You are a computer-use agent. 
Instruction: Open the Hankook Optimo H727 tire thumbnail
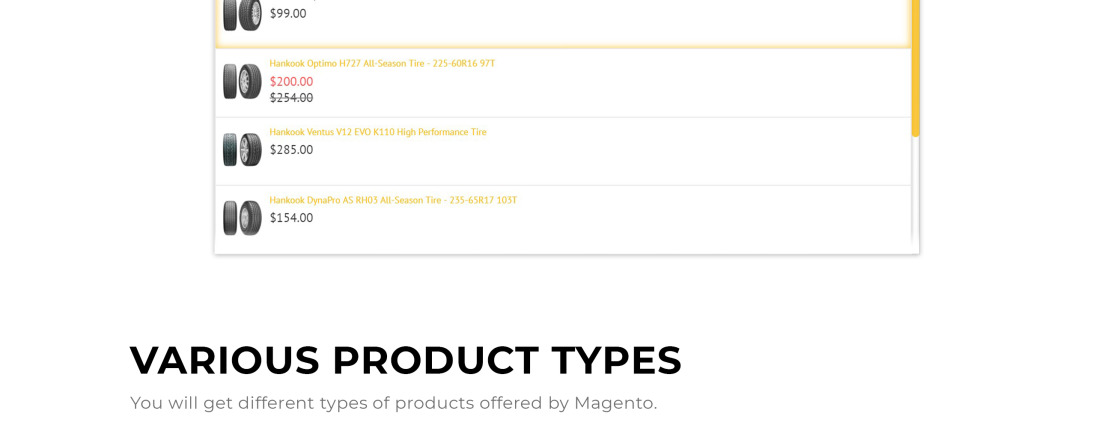(242, 81)
